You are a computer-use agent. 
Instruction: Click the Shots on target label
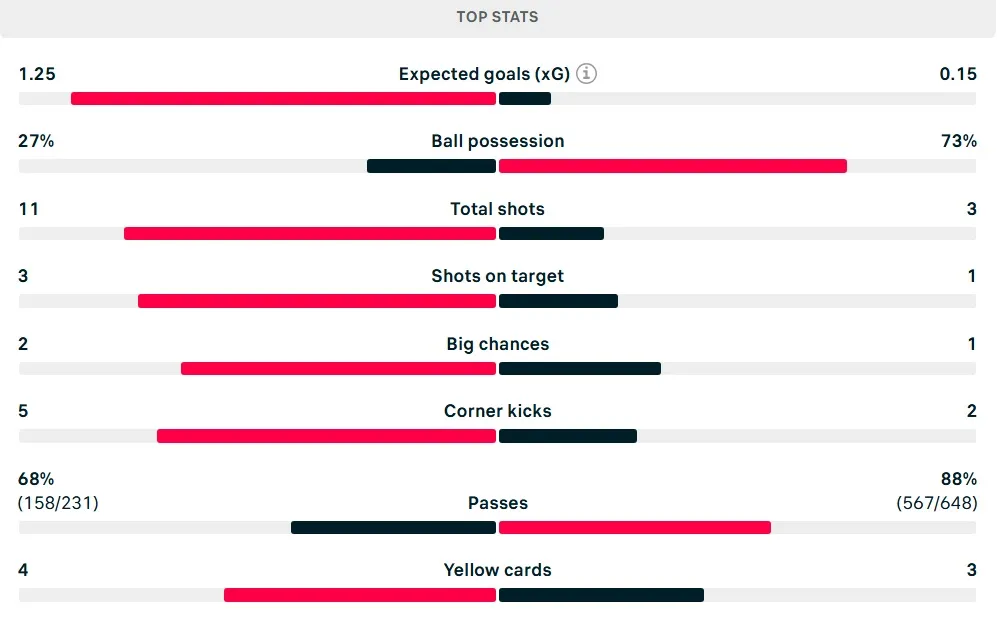(498, 276)
